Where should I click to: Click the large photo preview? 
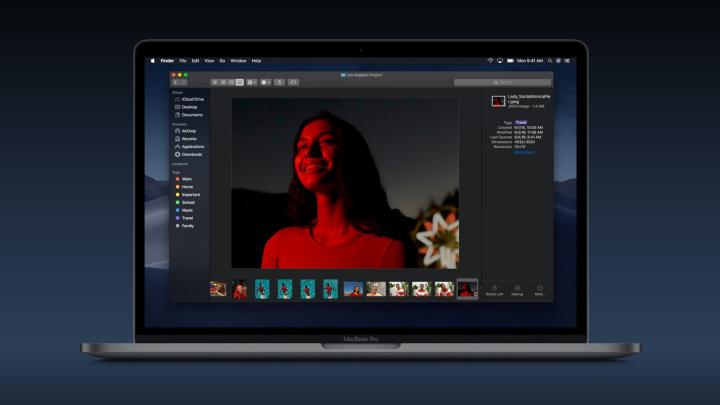pyautogui.click(x=345, y=183)
